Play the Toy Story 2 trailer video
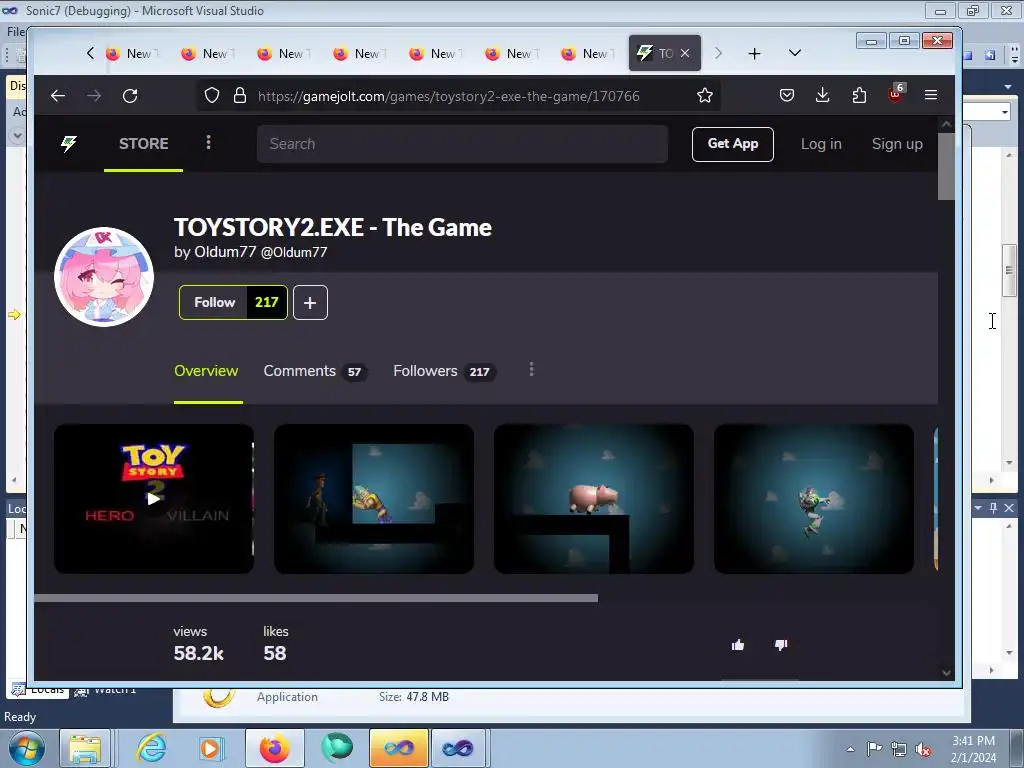Image resolution: width=1024 pixels, height=768 pixels. pos(153,499)
